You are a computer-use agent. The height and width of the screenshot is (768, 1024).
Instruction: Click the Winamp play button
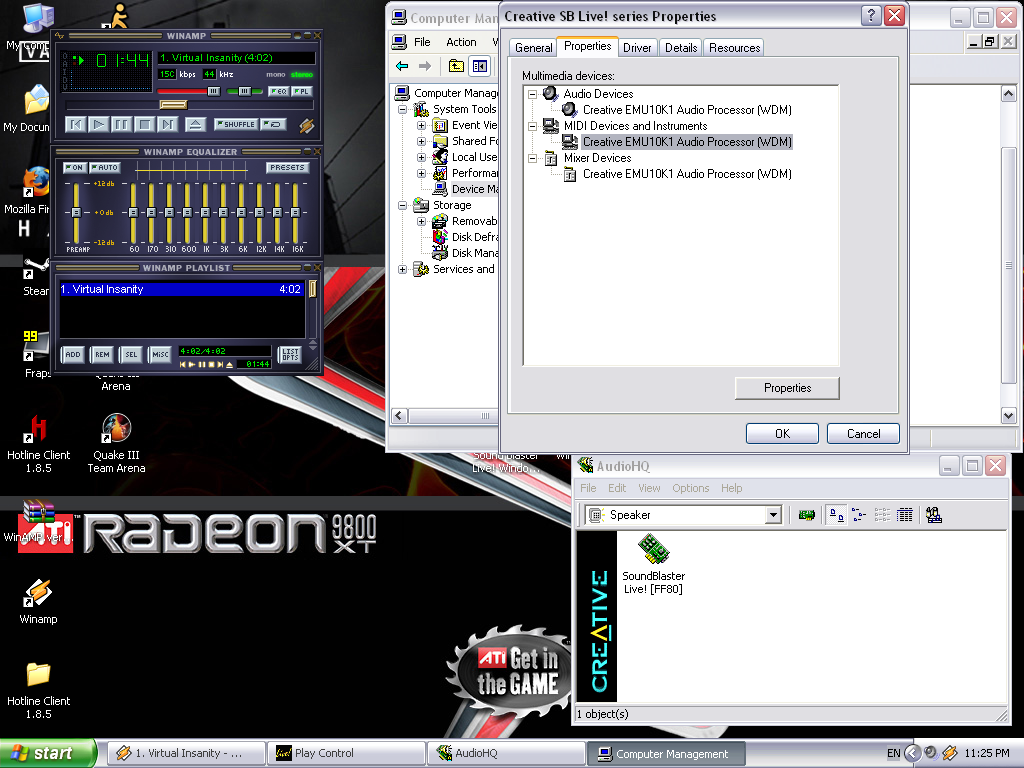[98, 124]
